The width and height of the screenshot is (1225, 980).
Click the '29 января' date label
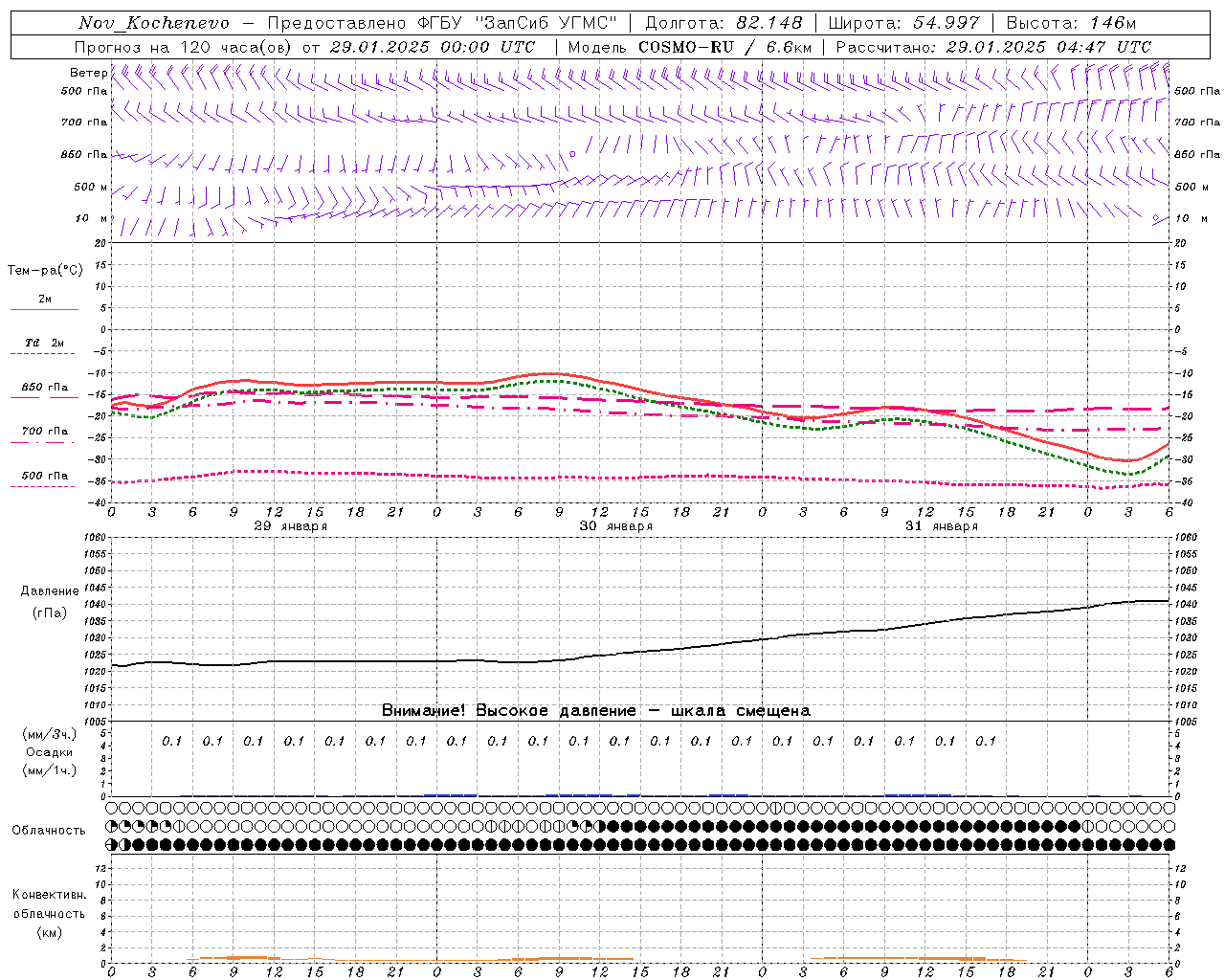tap(290, 526)
